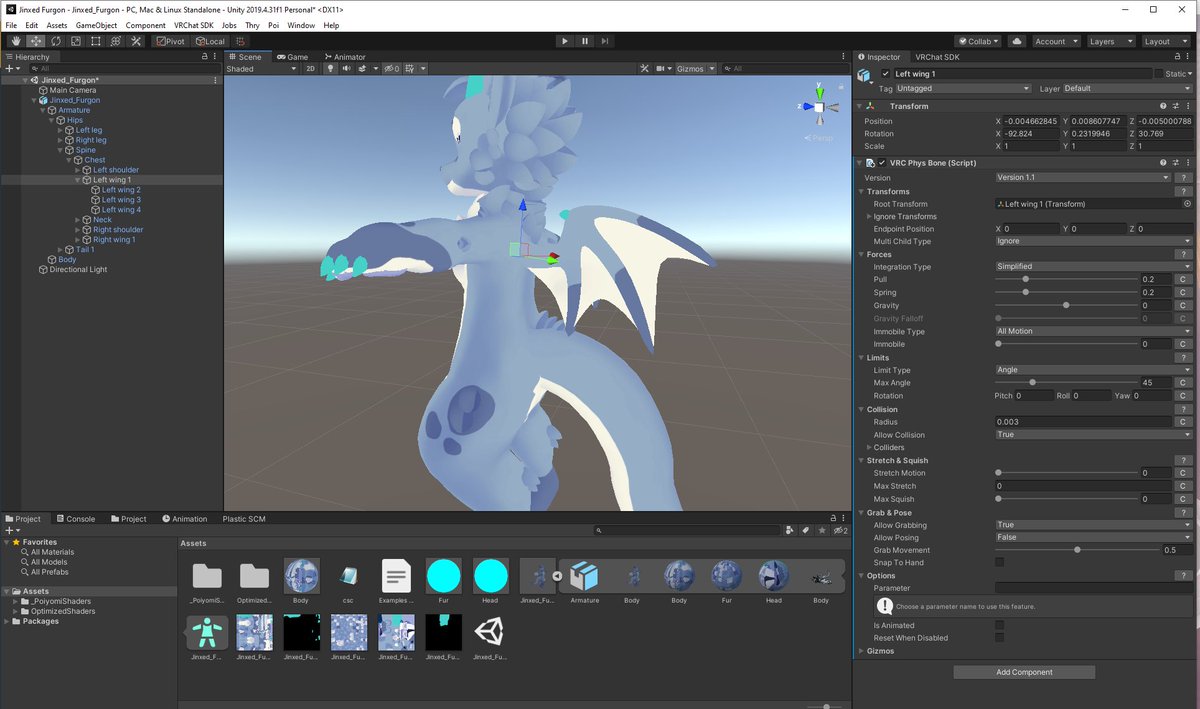Toggle scene lighting icon
Screen dimensions: 1200x709
(x=328, y=69)
